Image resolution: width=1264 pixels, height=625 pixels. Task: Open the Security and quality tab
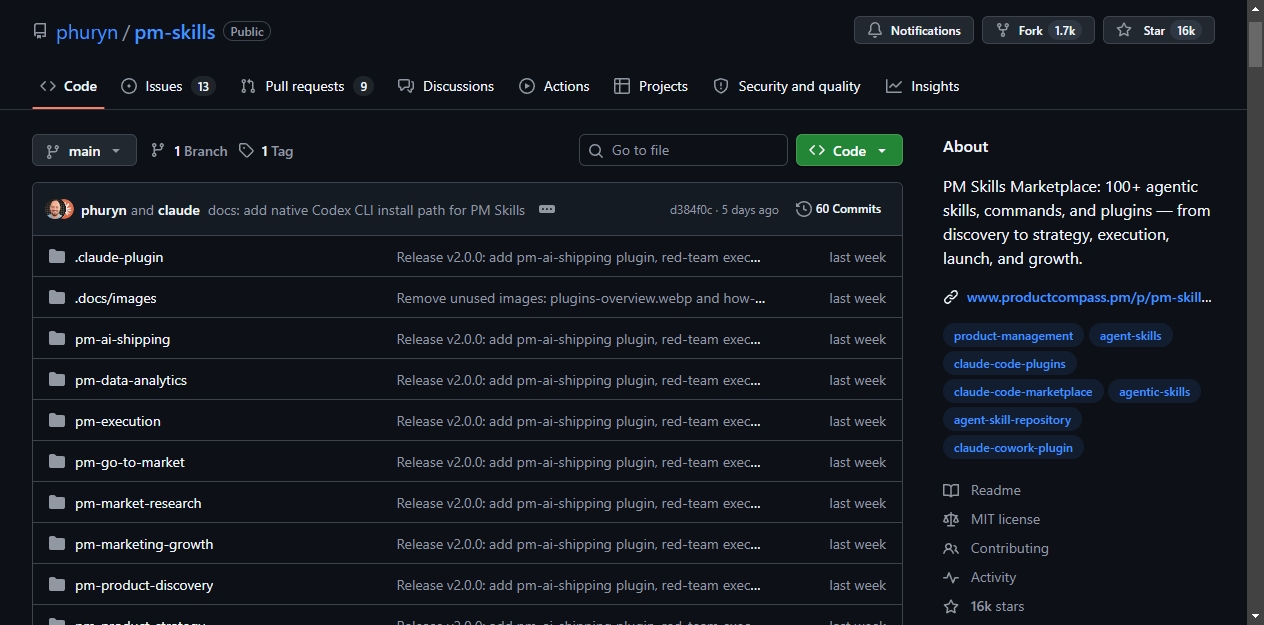[787, 86]
